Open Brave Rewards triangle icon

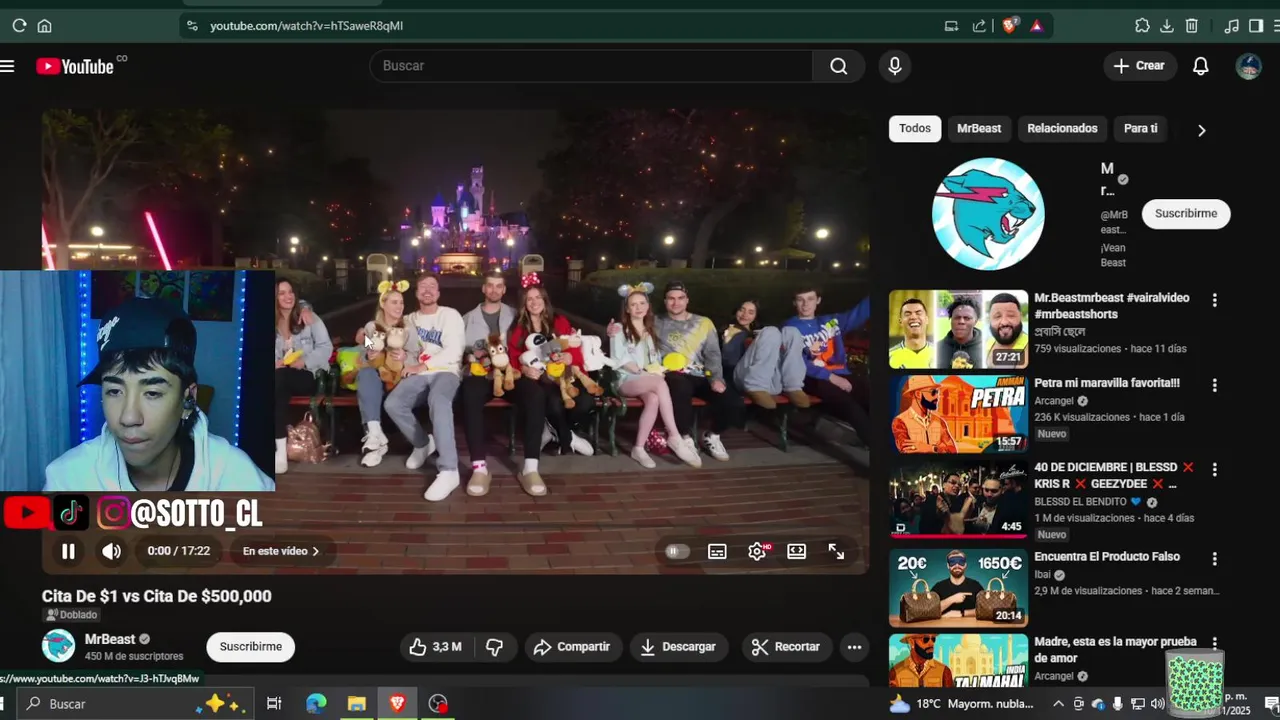click(1036, 26)
